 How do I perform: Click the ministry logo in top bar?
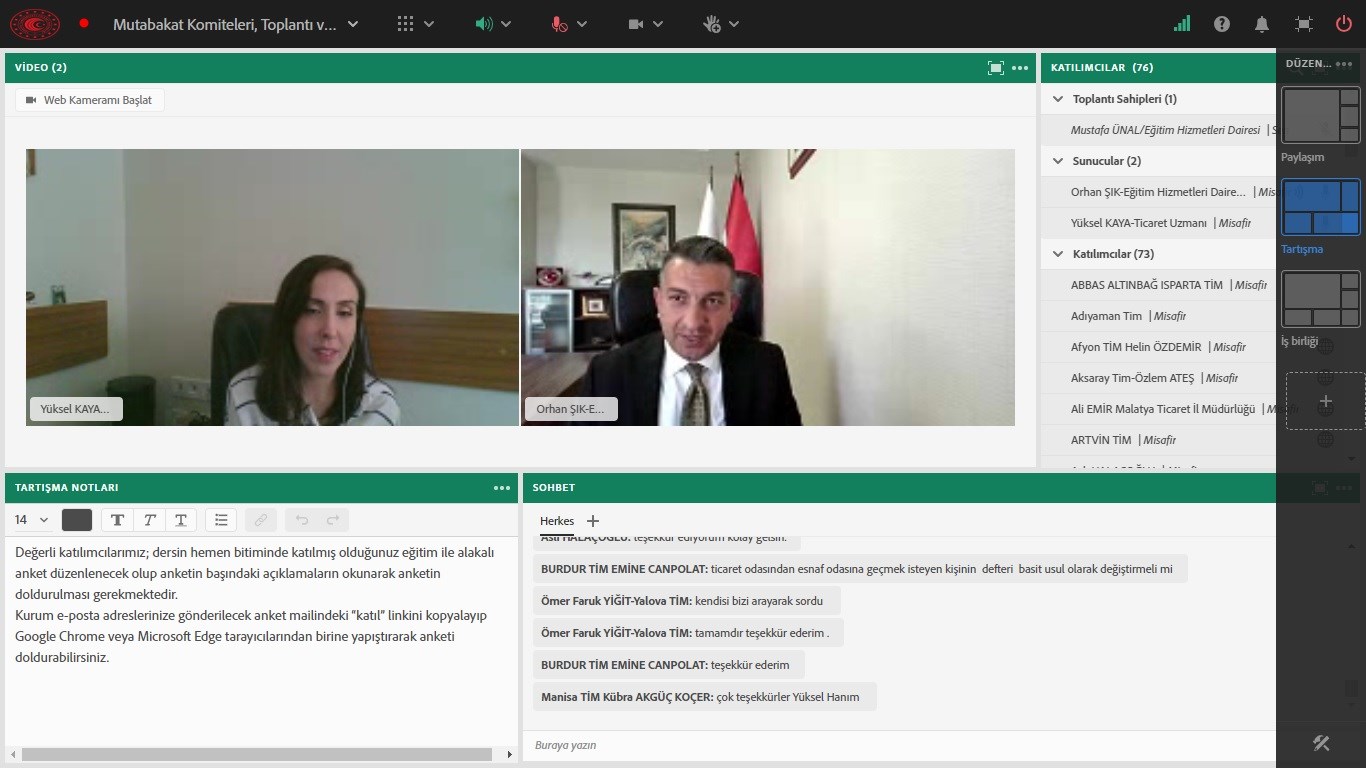(35, 23)
